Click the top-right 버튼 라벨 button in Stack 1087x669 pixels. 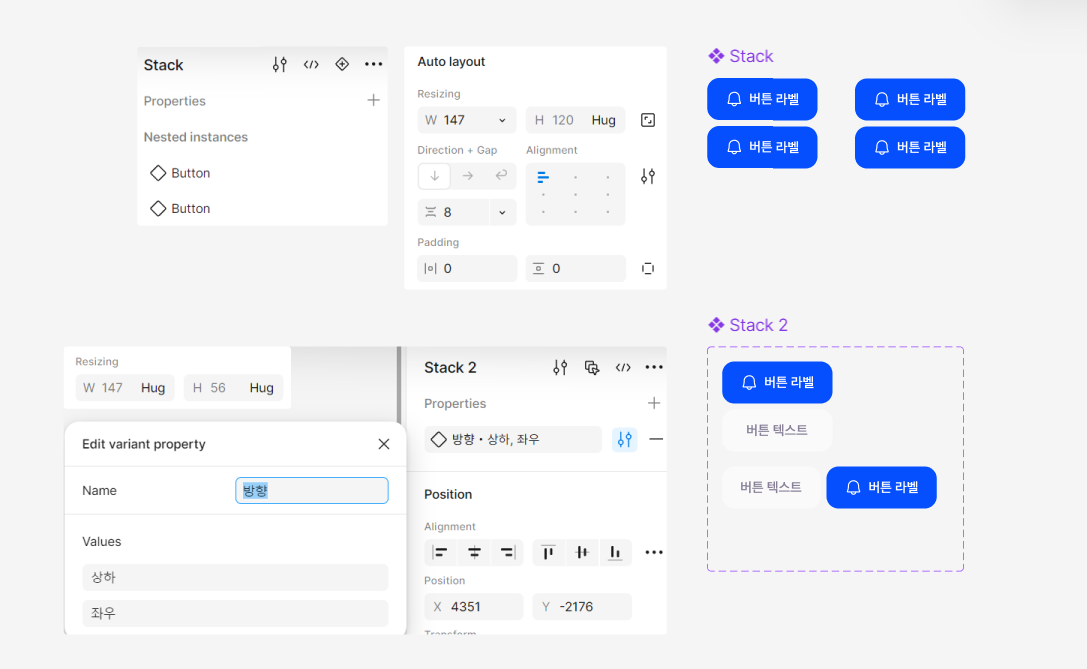pos(910,99)
